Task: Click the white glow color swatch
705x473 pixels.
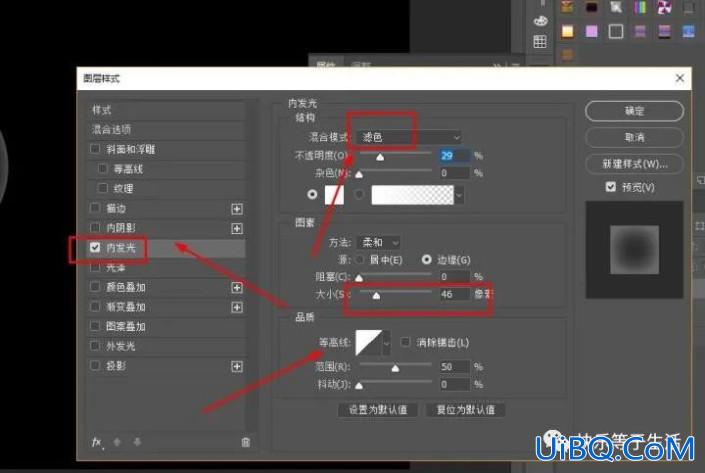Action: click(x=335, y=195)
